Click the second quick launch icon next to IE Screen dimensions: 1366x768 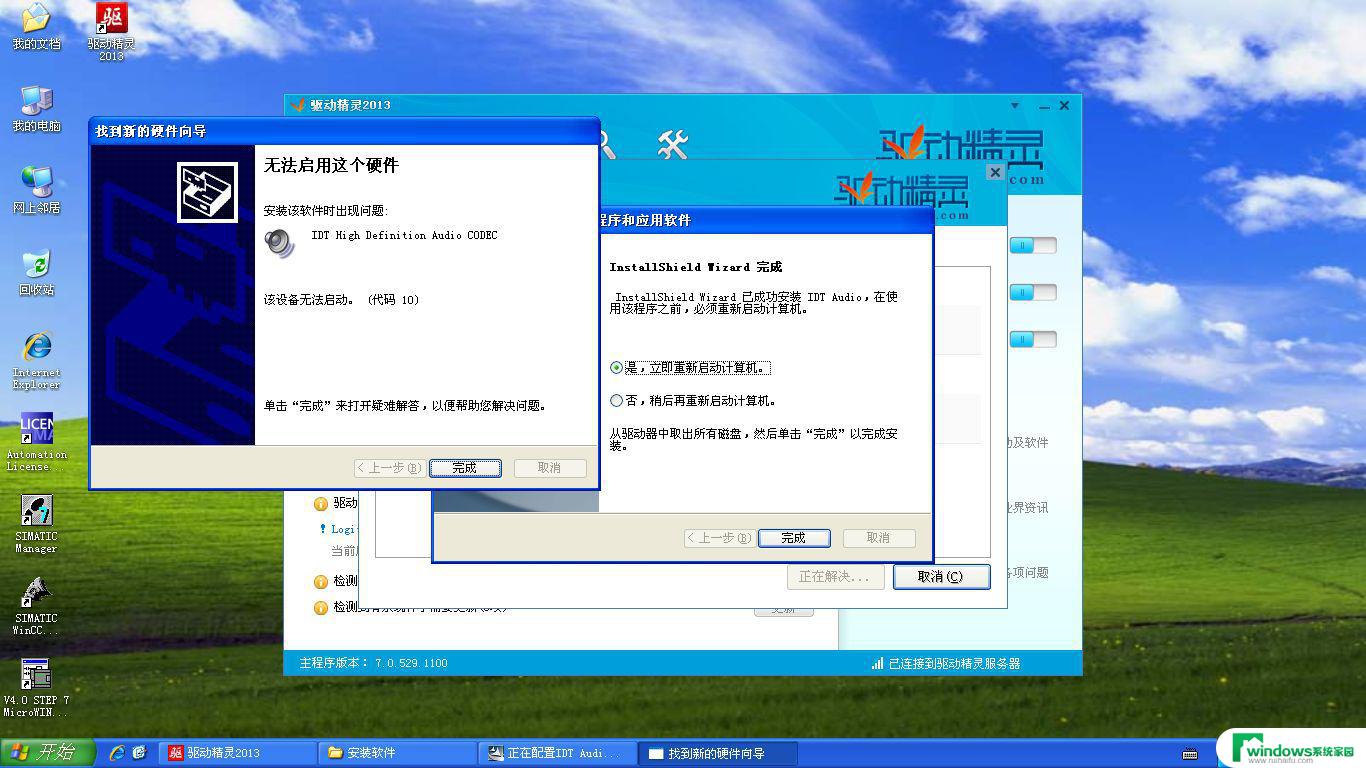pos(140,753)
